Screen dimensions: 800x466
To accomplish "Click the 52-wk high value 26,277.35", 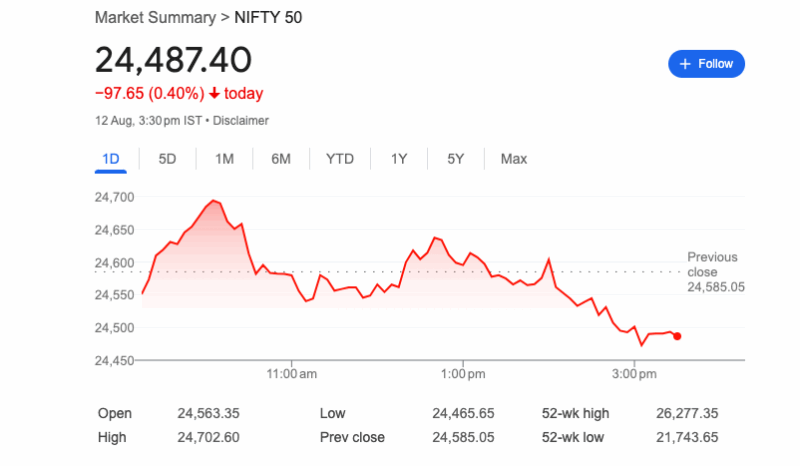I will 685,413.
